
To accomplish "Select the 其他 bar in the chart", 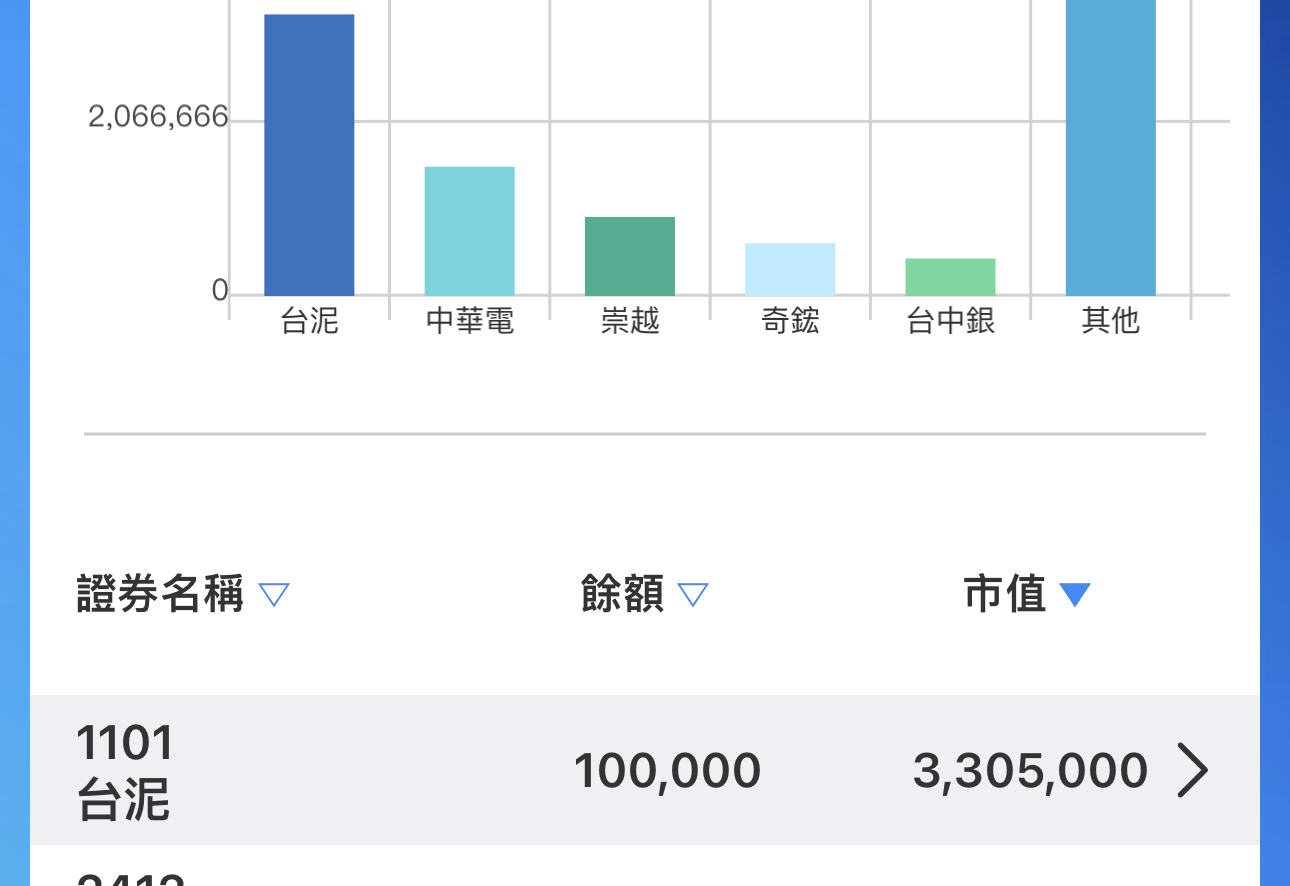I will pyautogui.click(x=1111, y=148).
